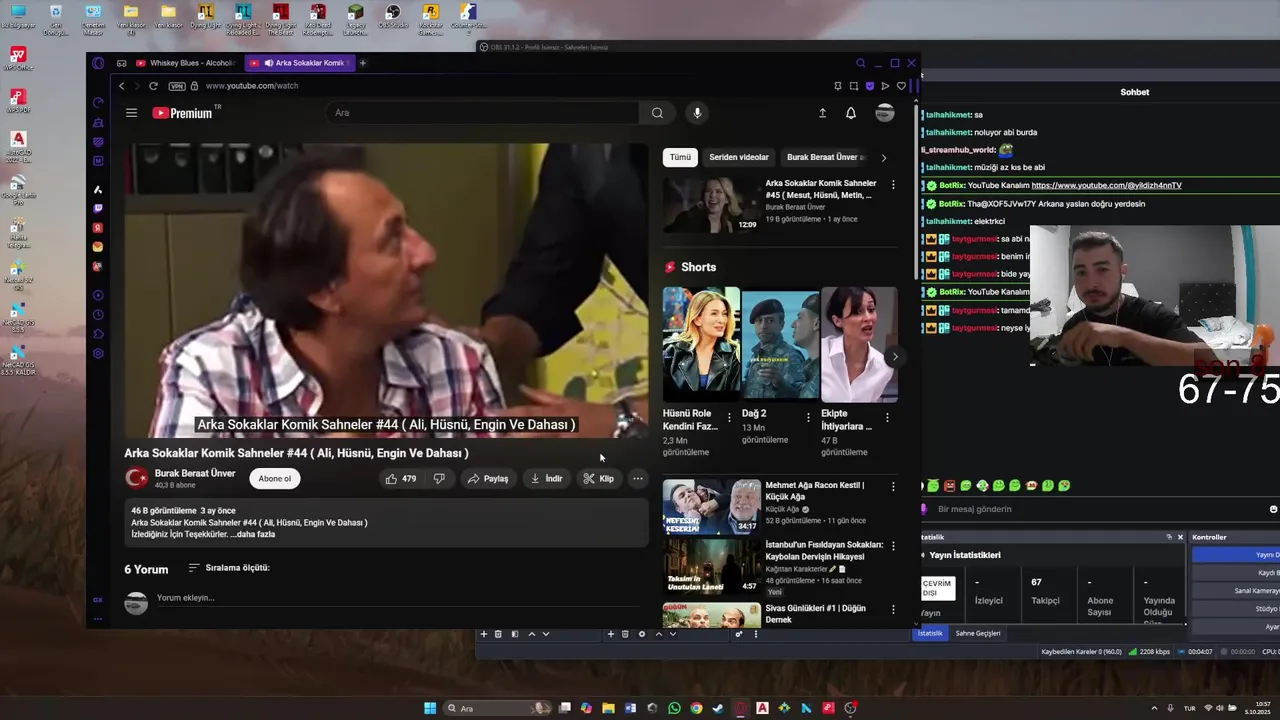Select the Burak Beraat Ünver chip
This screenshot has width=1280, height=720.
pos(825,157)
